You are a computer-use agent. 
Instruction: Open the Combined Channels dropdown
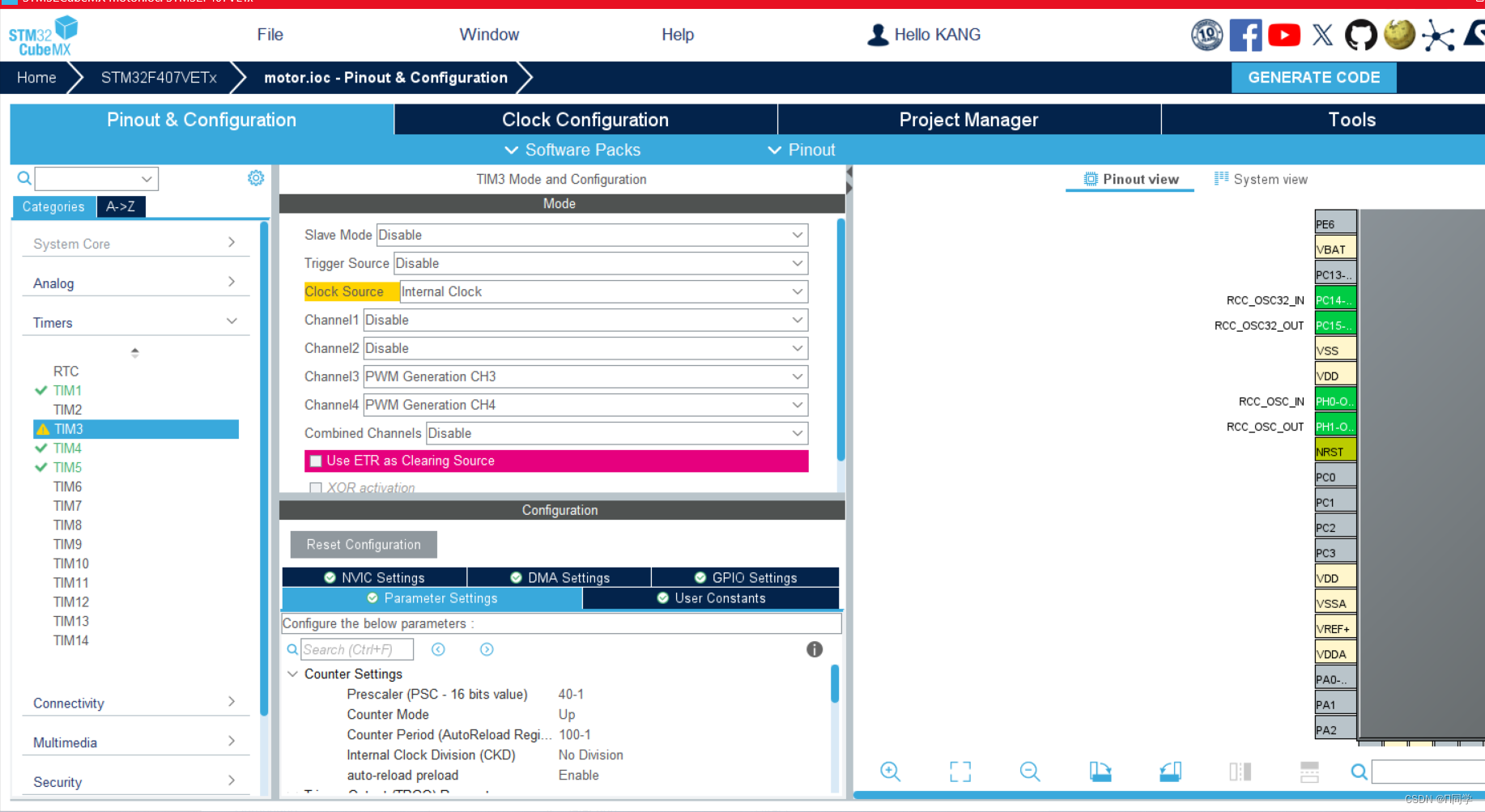(617, 433)
